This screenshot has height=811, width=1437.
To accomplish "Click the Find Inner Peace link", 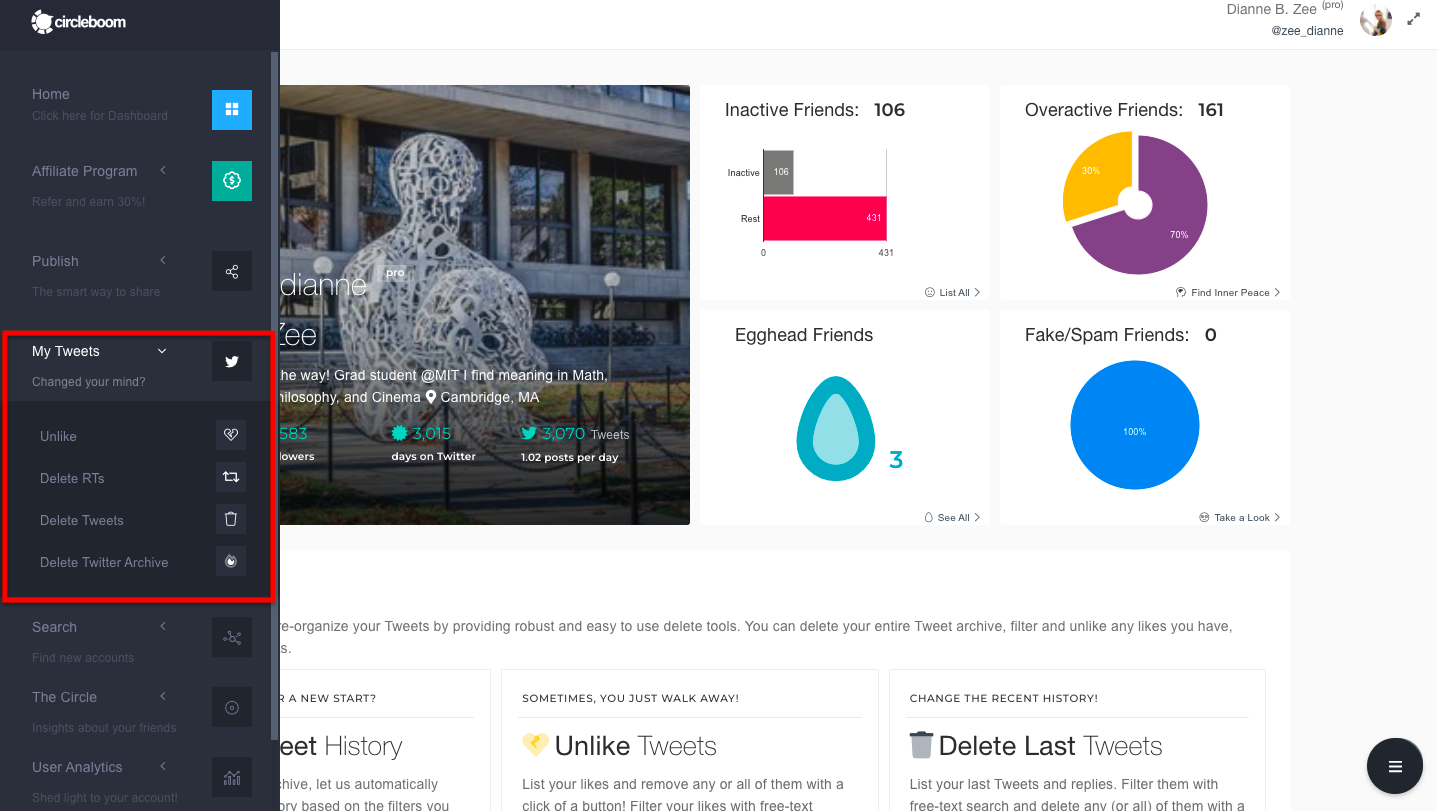I will point(1228,292).
